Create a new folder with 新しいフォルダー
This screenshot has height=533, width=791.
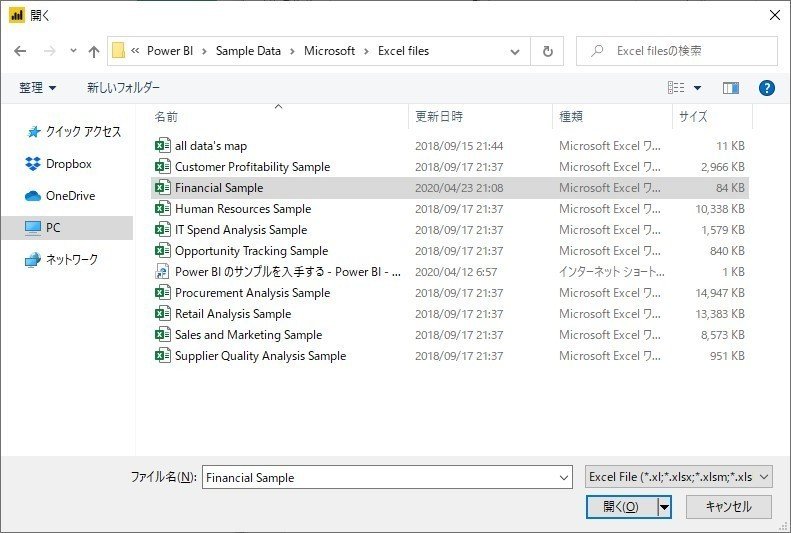(123, 88)
